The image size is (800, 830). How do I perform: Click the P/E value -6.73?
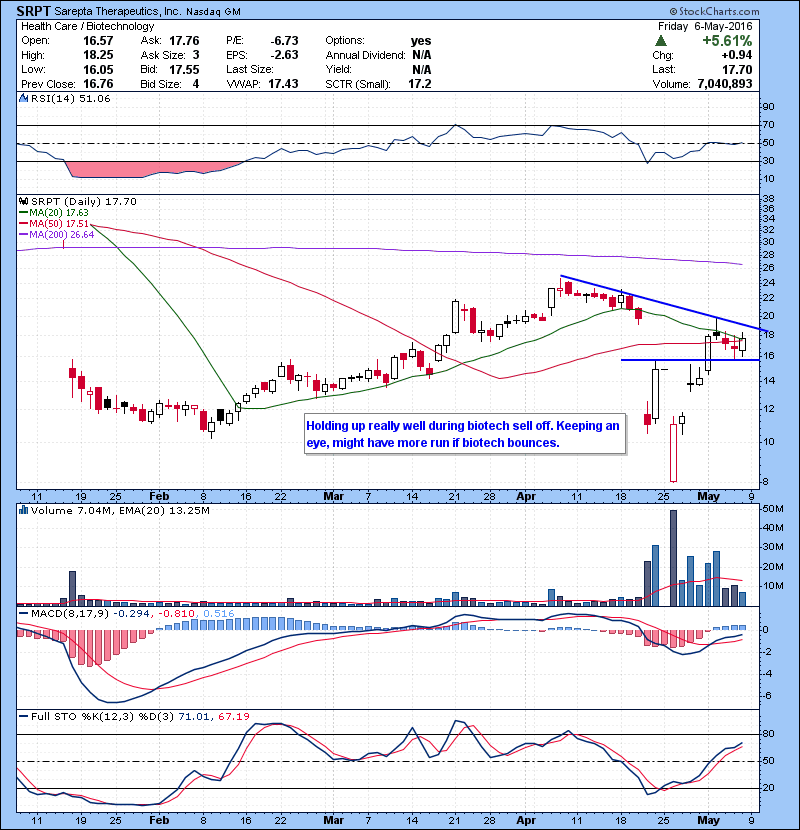(x=284, y=41)
